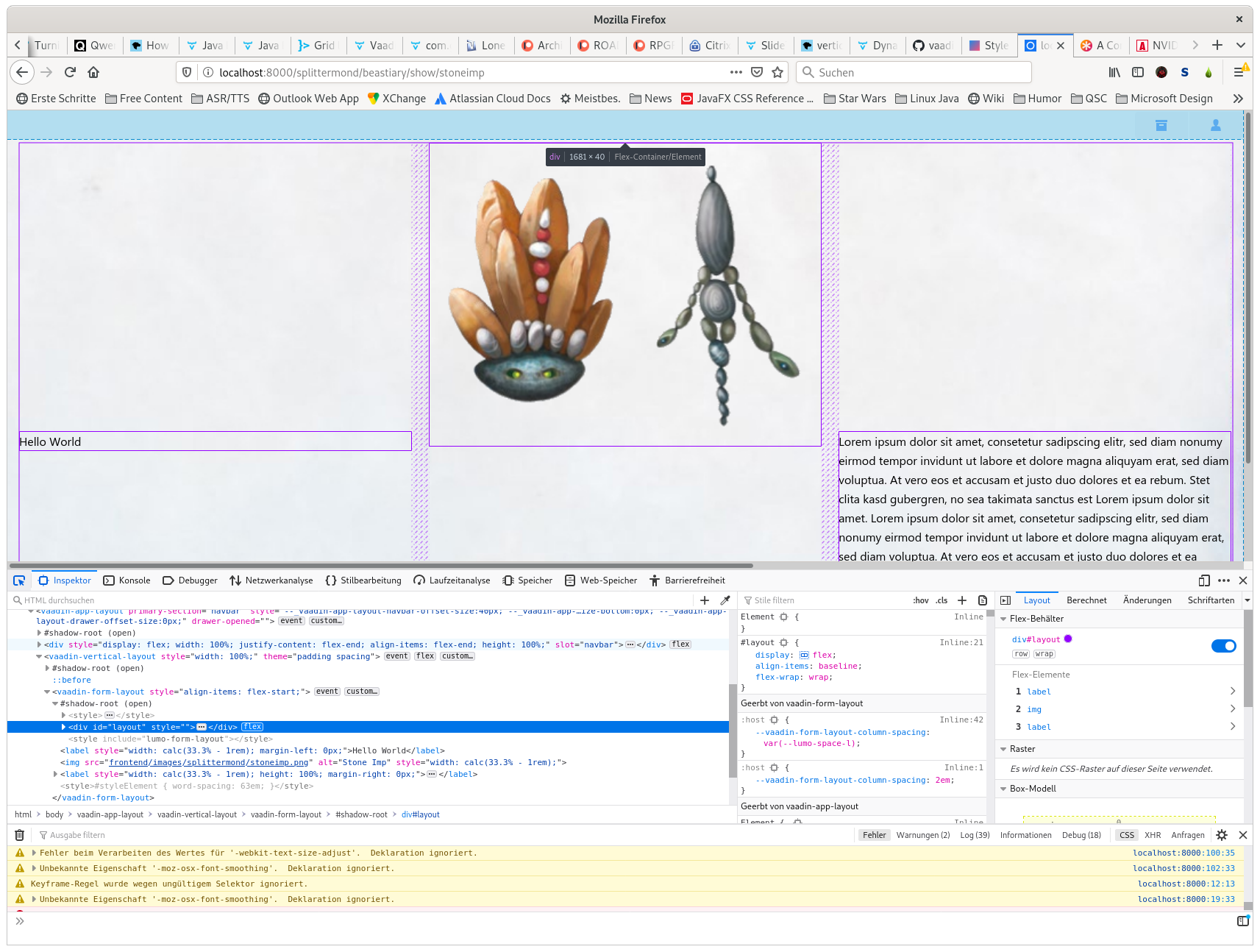
Task: Add a new style rule
Action: (x=962, y=600)
